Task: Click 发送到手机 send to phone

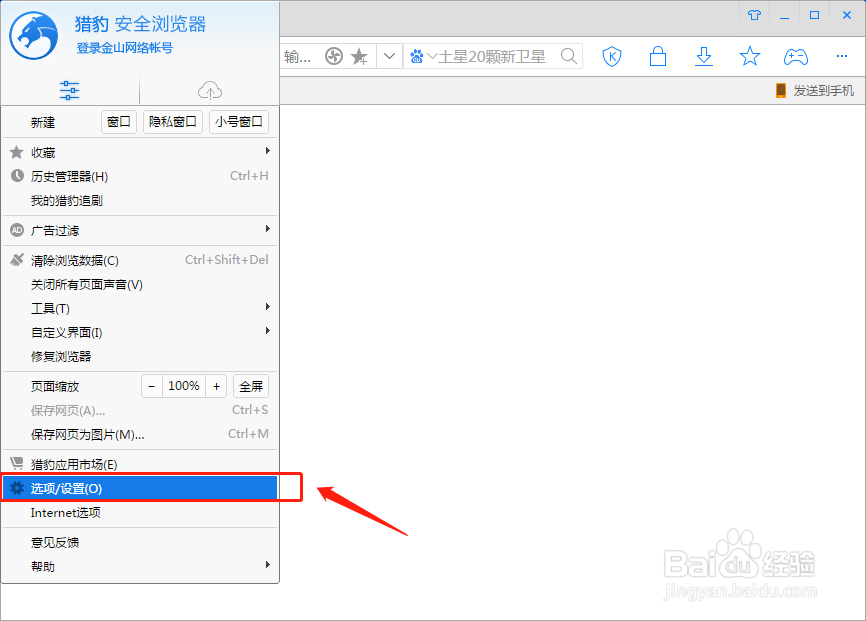Action: coord(823,91)
